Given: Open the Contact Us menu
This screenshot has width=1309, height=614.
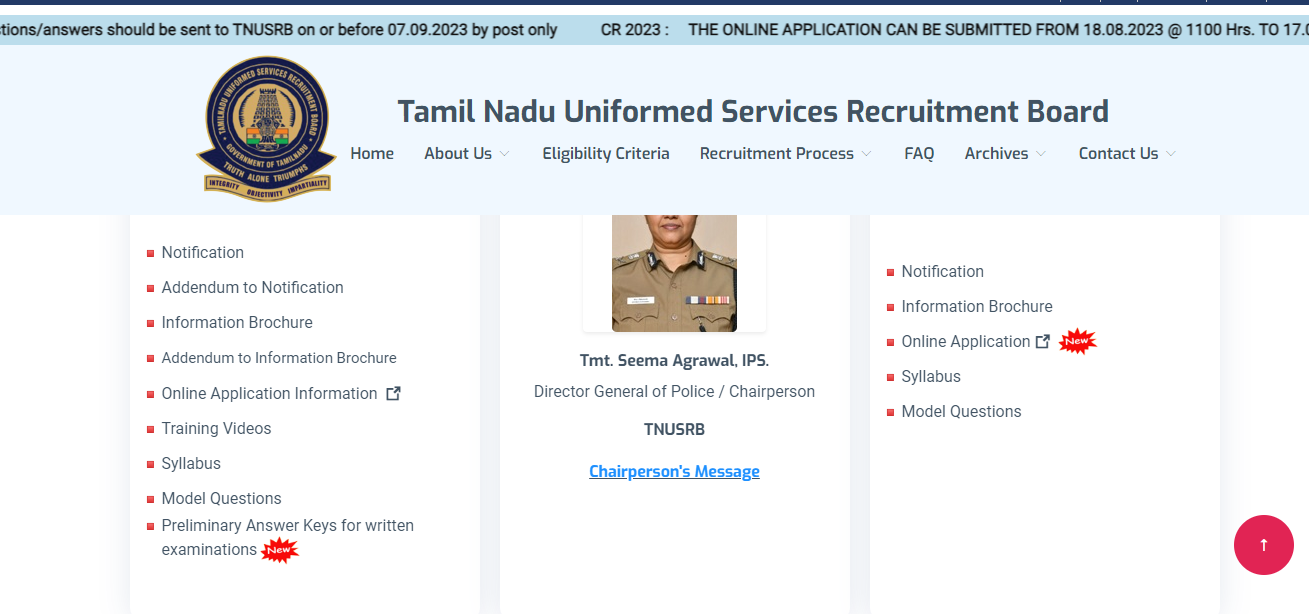Looking at the screenshot, I should coord(1118,153).
